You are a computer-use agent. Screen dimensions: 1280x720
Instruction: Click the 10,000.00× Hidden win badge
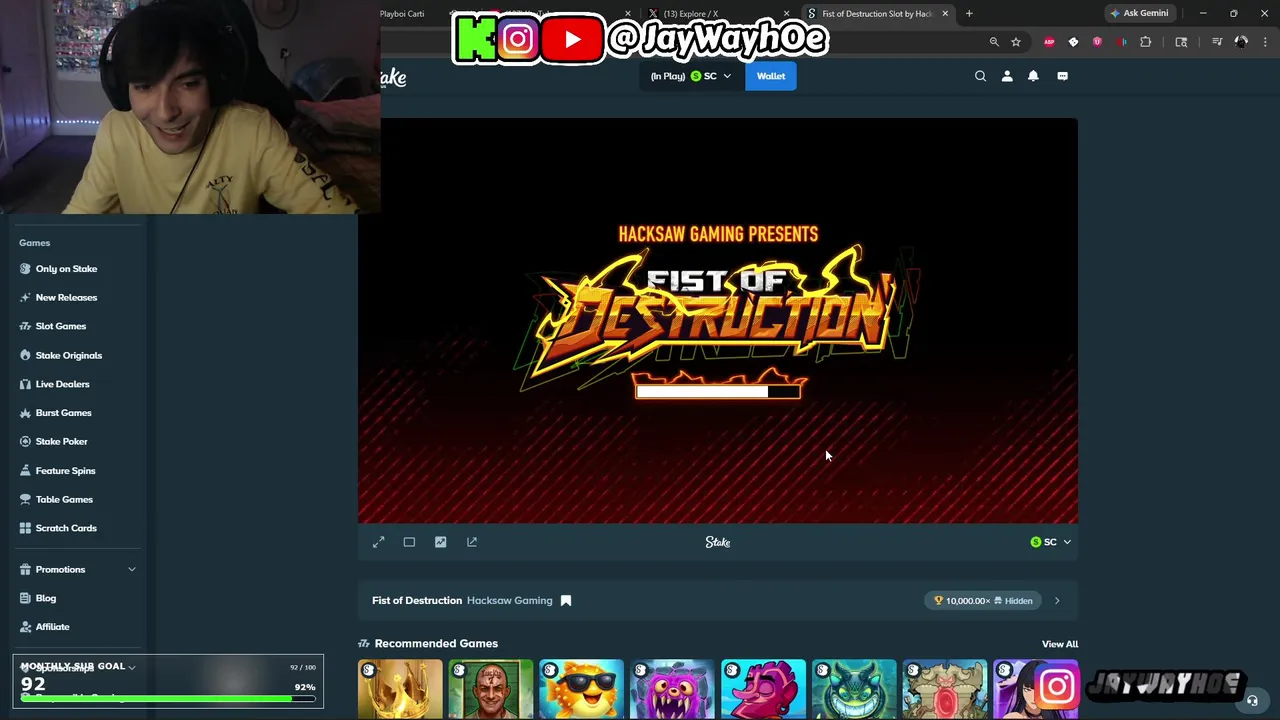984,601
